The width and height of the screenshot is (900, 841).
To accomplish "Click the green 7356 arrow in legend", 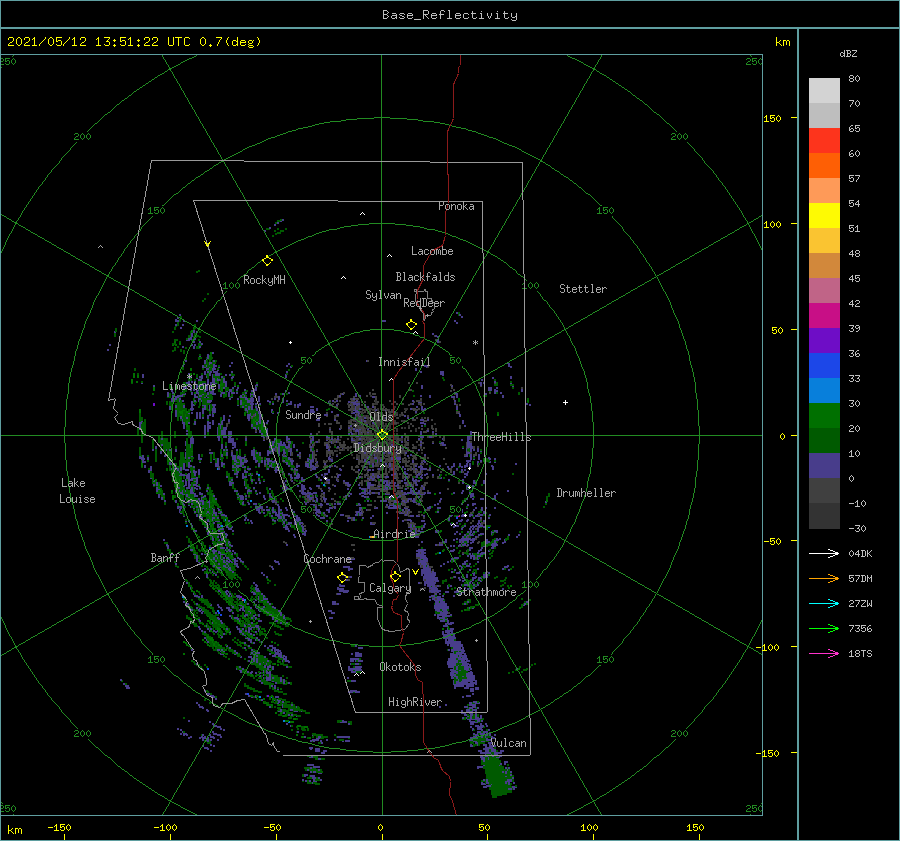I will coord(824,629).
